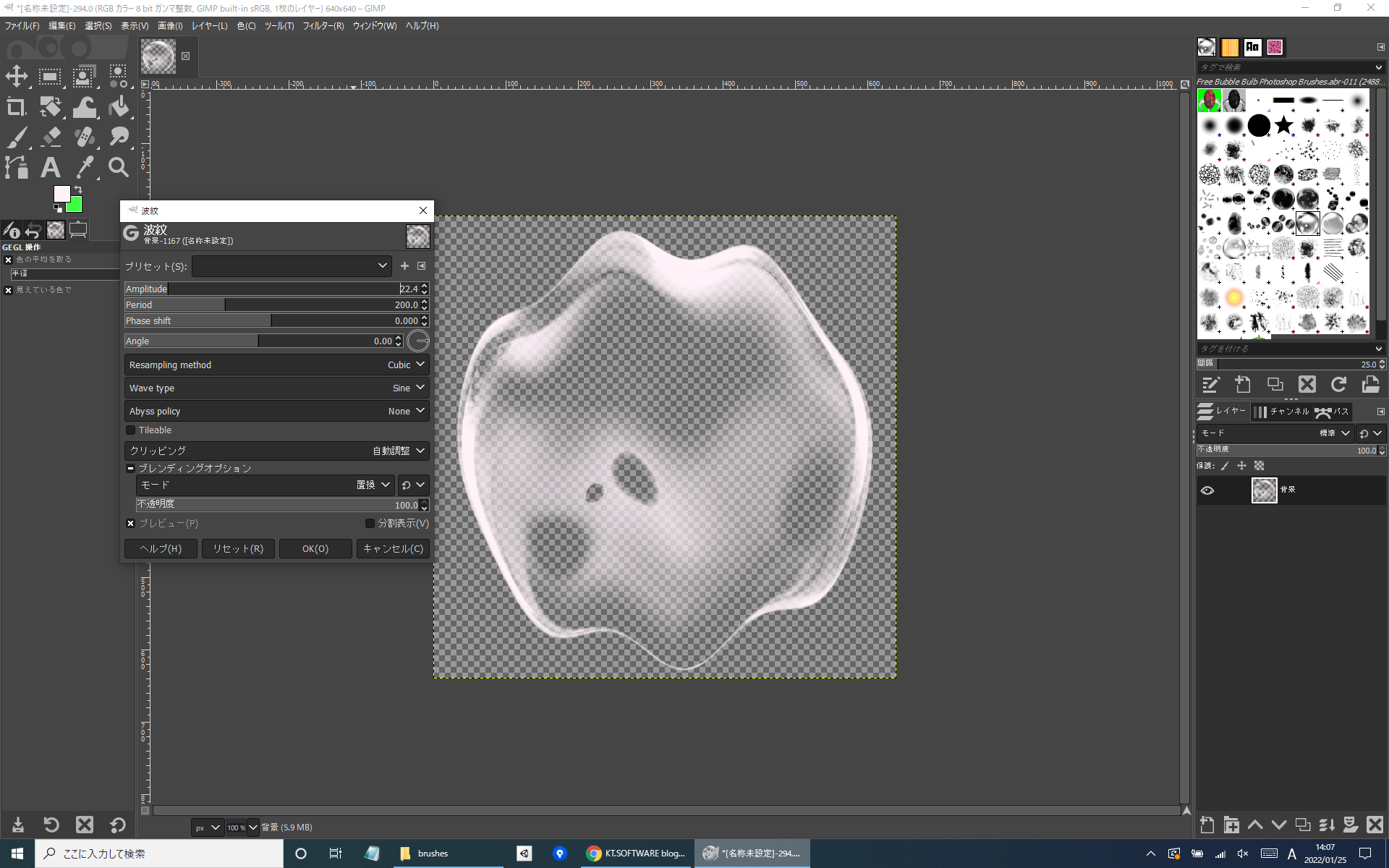The image size is (1389, 868).
Task: Switch to the チャンネル tab
Action: [x=1282, y=412]
